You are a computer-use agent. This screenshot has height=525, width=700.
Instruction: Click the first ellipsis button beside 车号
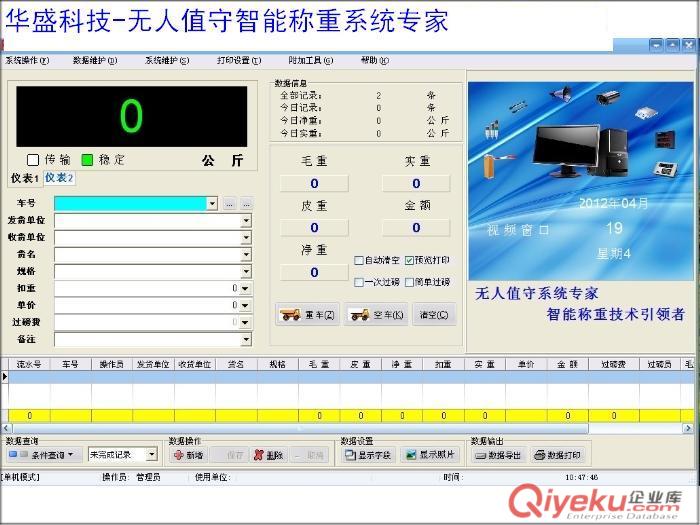point(229,204)
